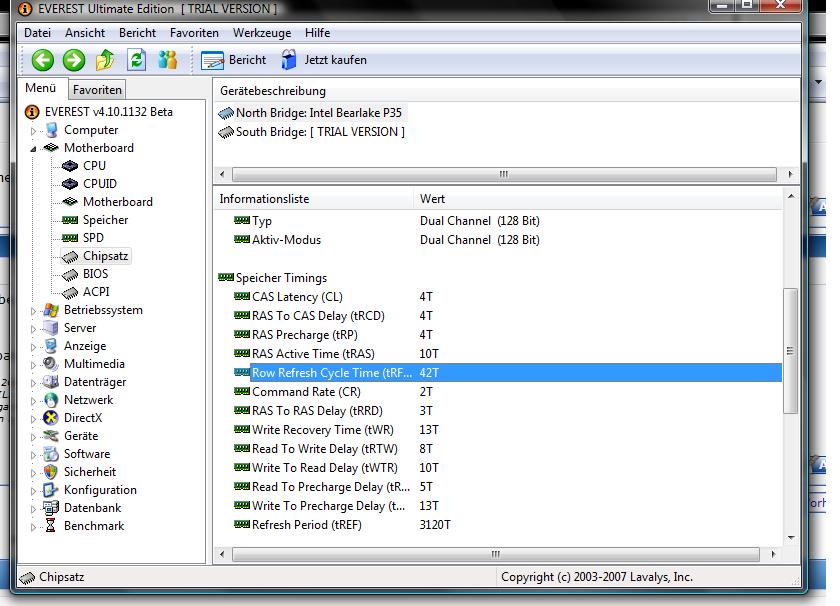The image size is (840, 606).
Task: Click the Multimedia speaker icon
Action: (51, 364)
